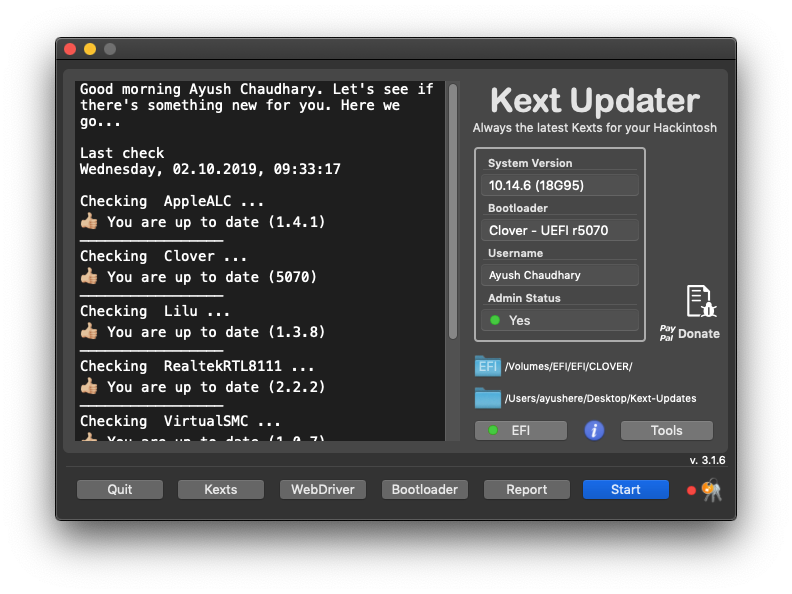Click the PayPal Donate link
The height and width of the screenshot is (594, 792).
[689, 333]
